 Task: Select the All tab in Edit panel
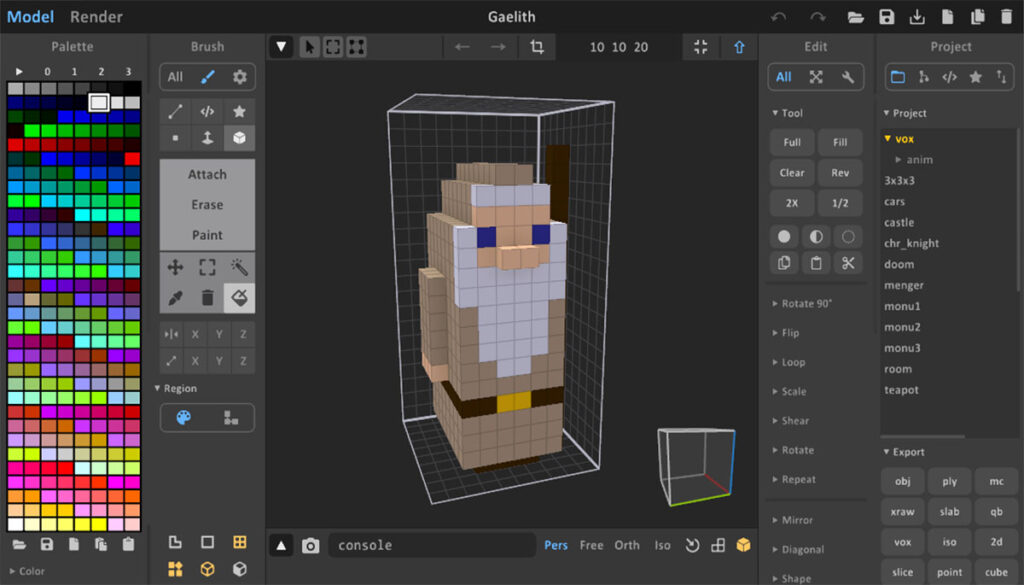click(784, 77)
